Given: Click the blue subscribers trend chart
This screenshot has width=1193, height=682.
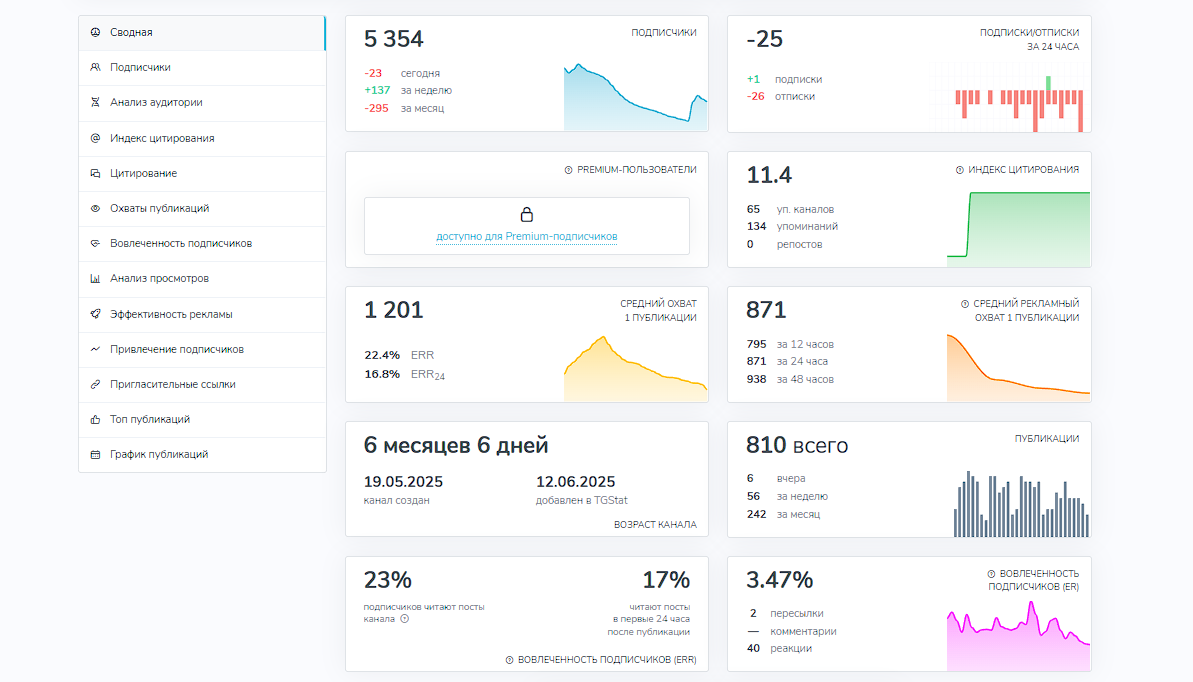Looking at the screenshot, I should point(635,98).
